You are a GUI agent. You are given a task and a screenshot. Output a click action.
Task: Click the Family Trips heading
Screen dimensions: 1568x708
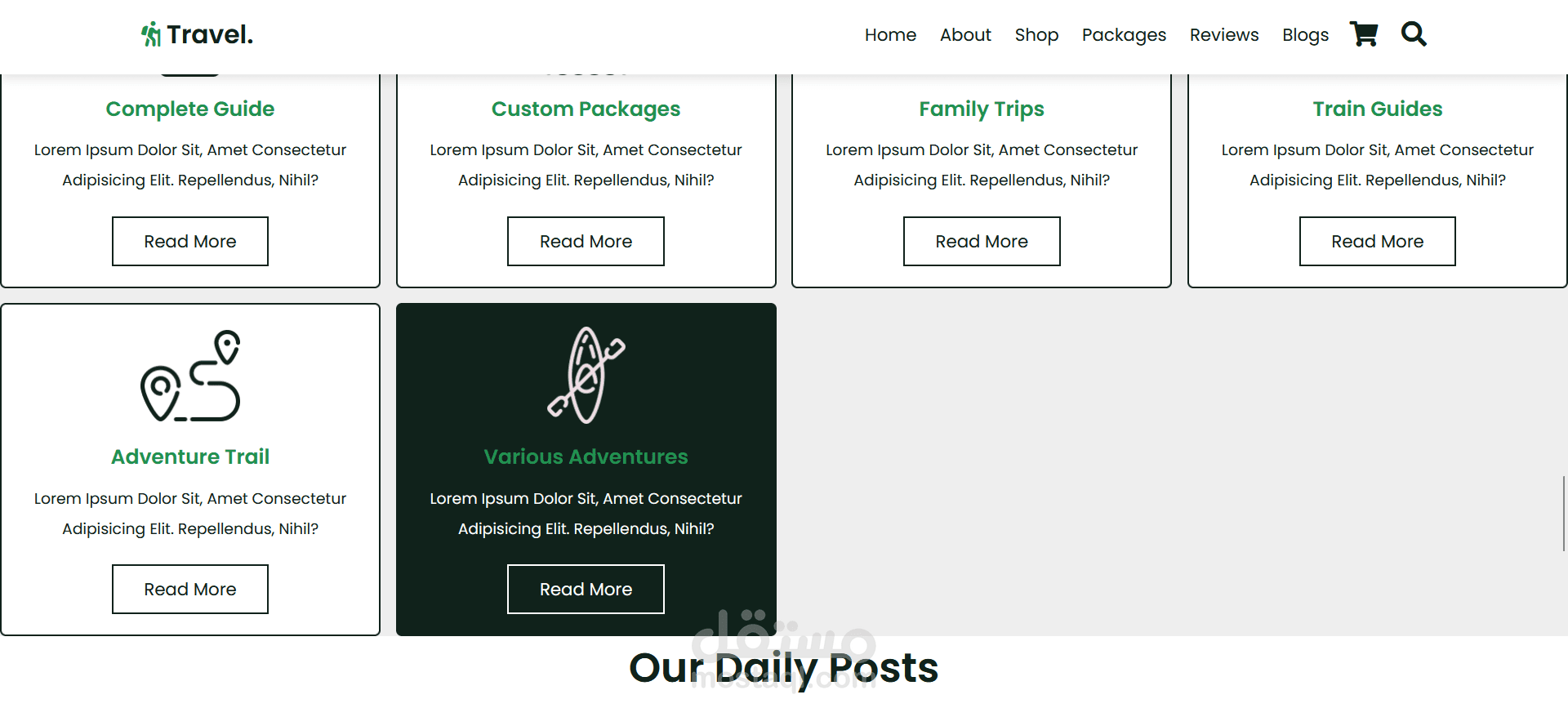pos(982,109)
